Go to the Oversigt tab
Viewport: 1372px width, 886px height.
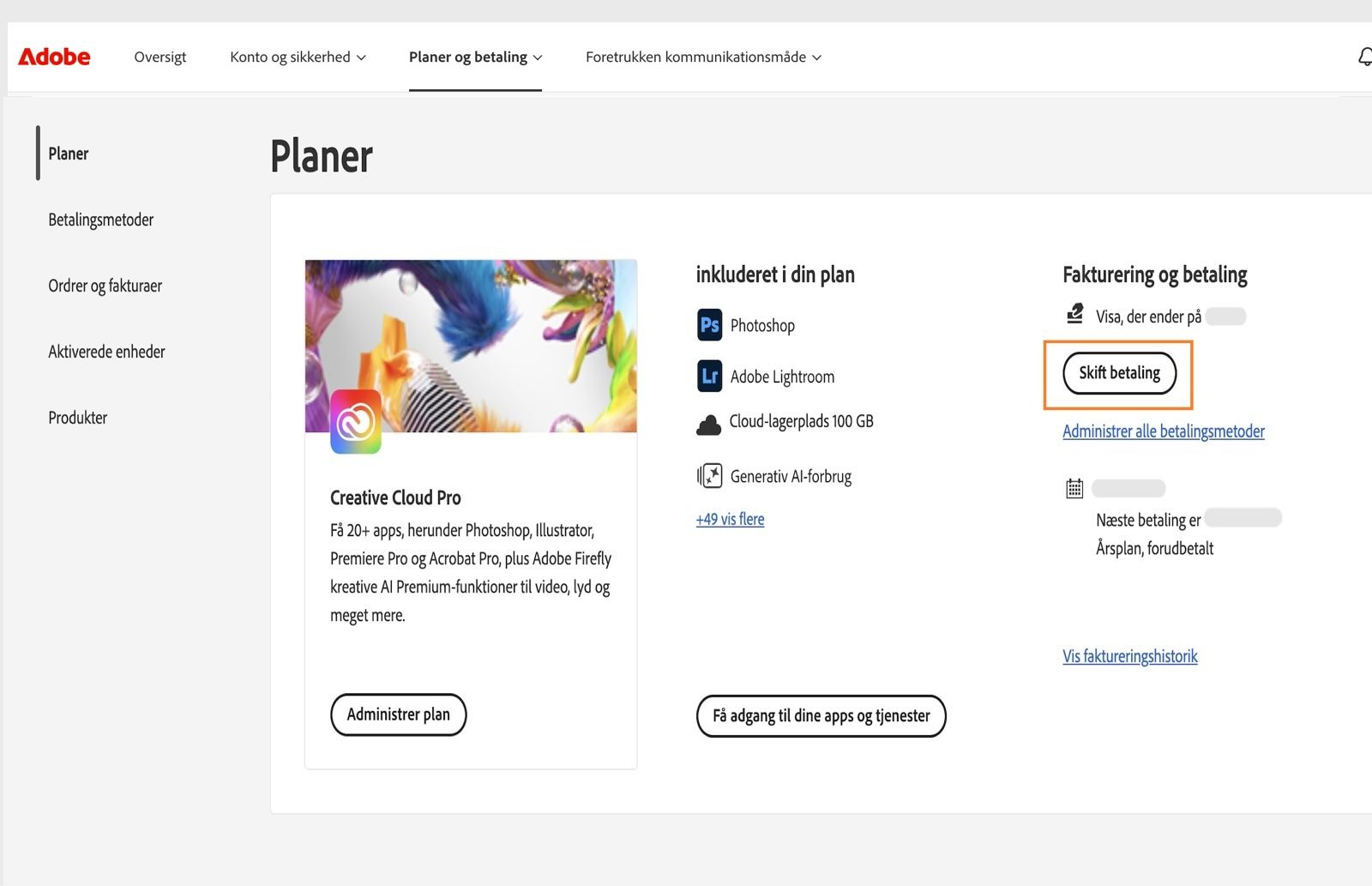tap(159, 57)
